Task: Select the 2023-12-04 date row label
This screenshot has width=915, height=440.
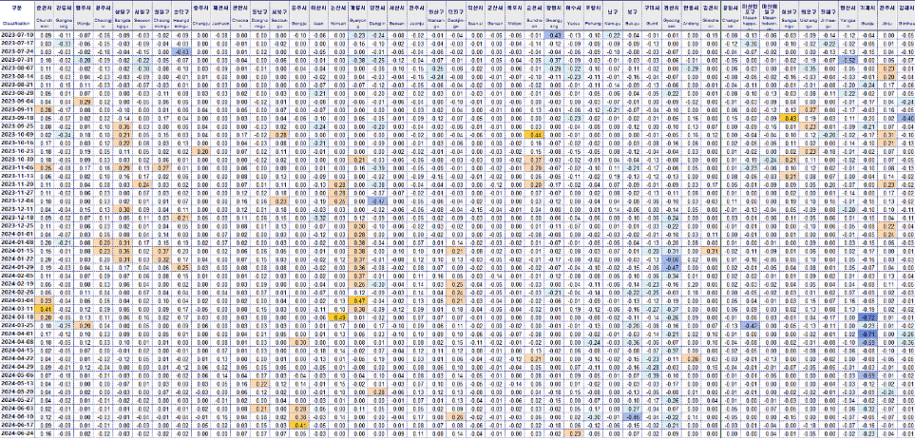Action: click(x=17, y=201)
